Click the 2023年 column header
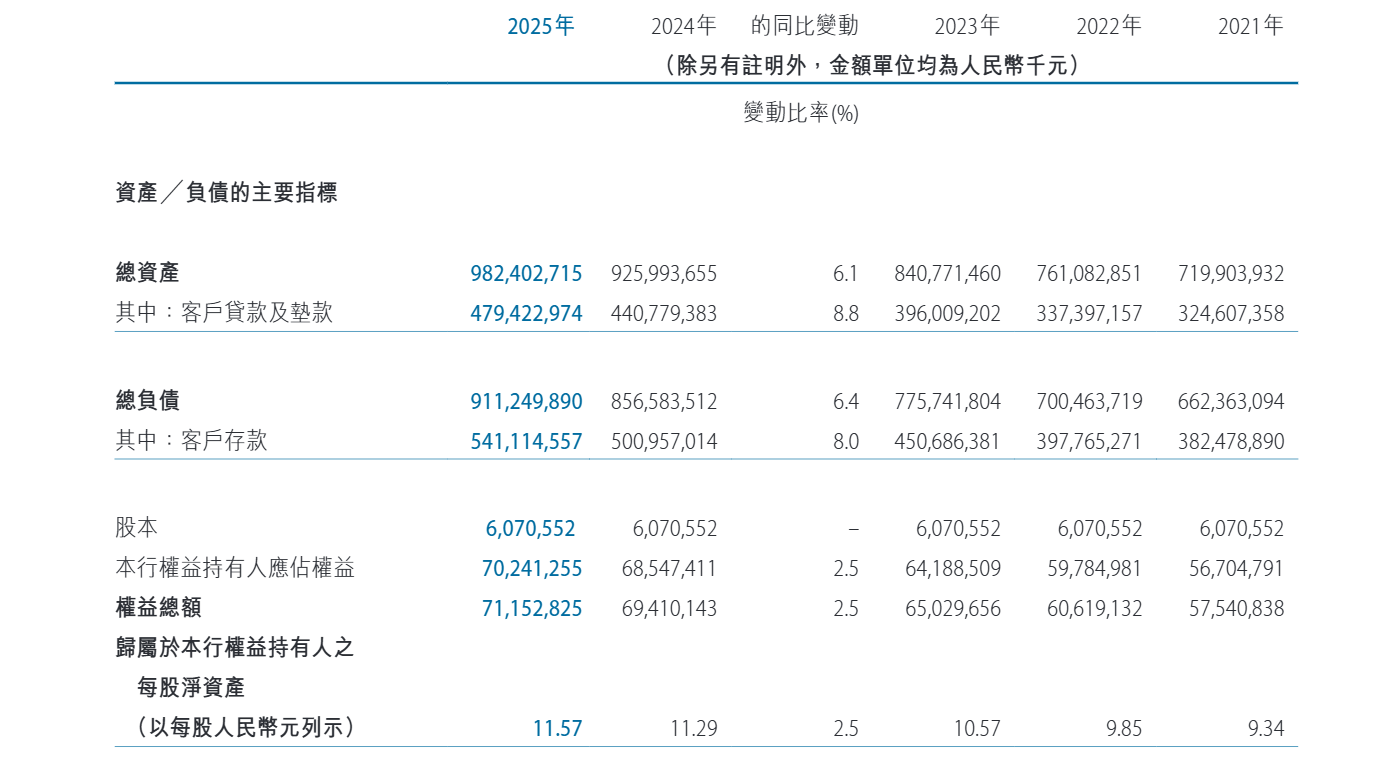The image size is (1394, 768). click(967, 26)
